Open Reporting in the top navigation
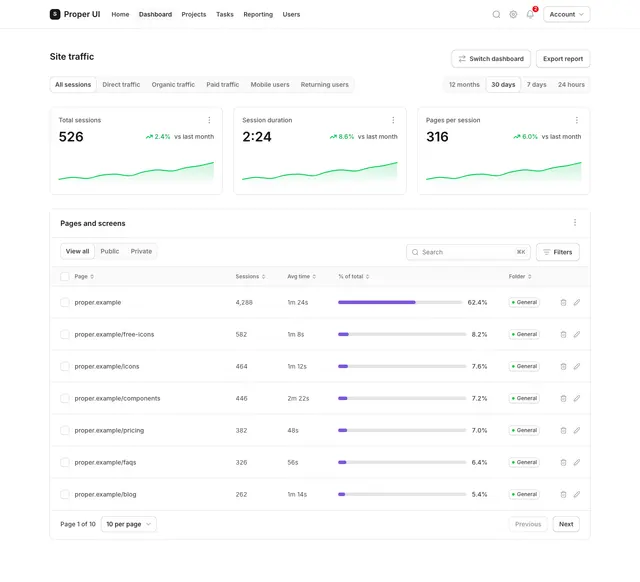640x582 pixels. point(258,14)
